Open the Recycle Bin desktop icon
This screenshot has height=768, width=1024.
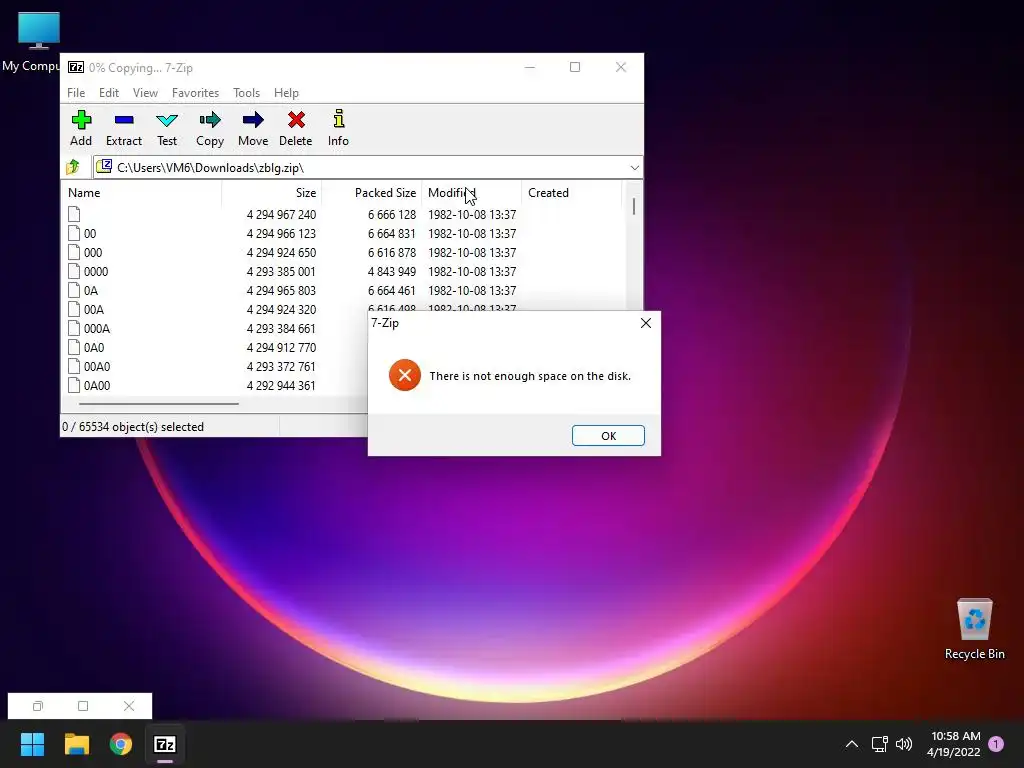(974, 629)
